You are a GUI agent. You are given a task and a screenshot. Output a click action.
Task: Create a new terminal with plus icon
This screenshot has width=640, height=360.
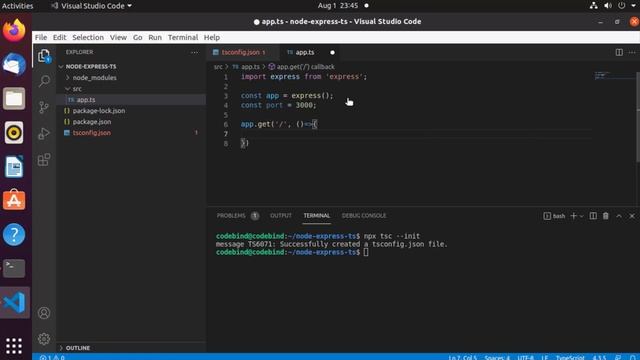[x=573, y=216]
